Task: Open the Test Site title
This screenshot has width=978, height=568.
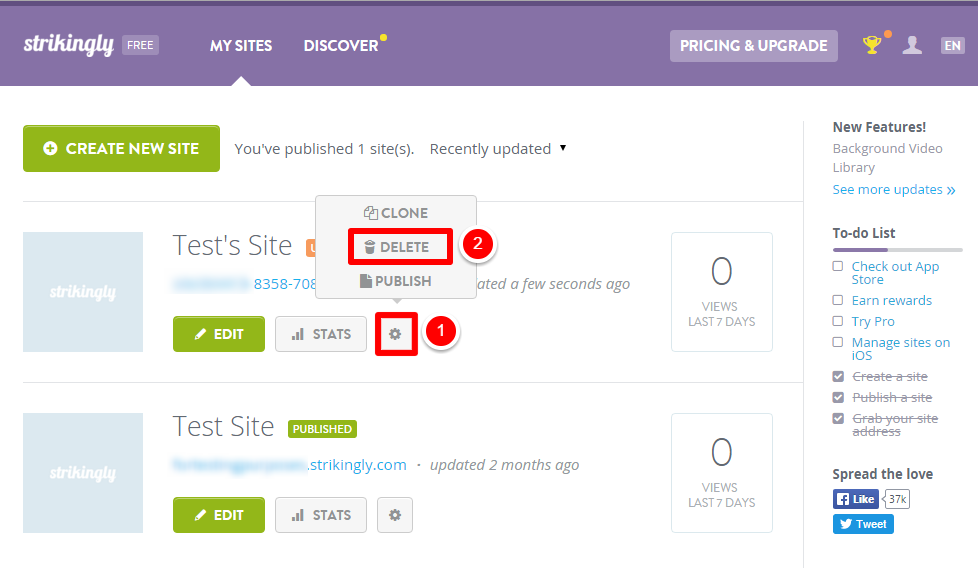Action: (x=223, y=426)
